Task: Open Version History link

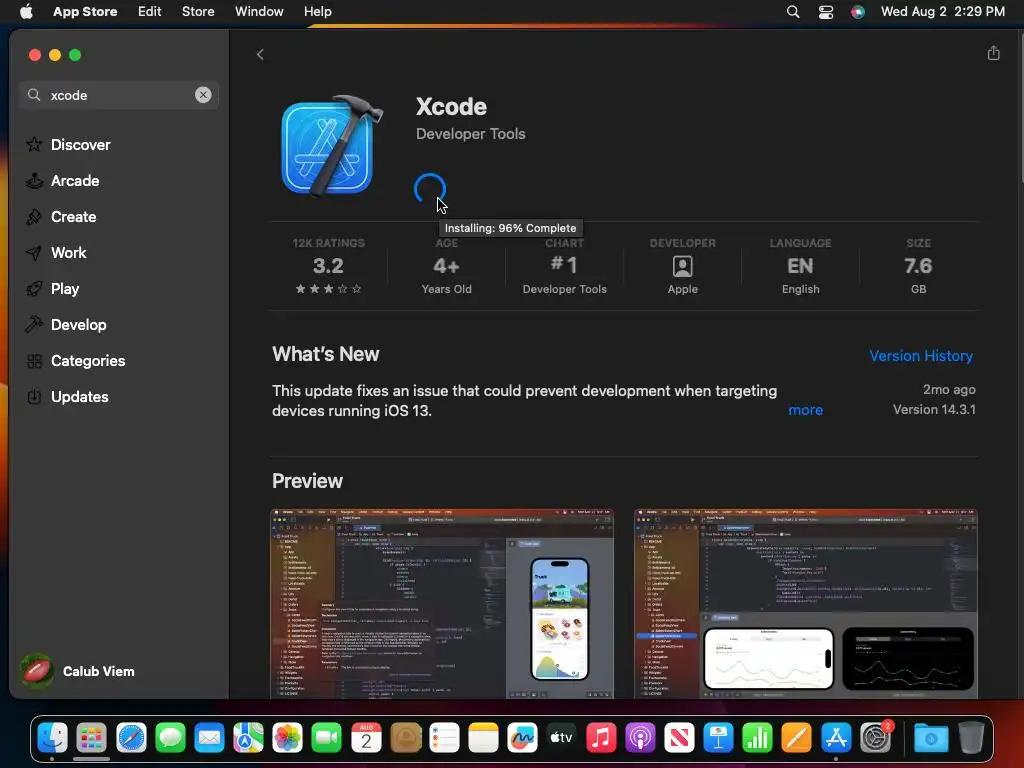Action: [x=921, y=356]
